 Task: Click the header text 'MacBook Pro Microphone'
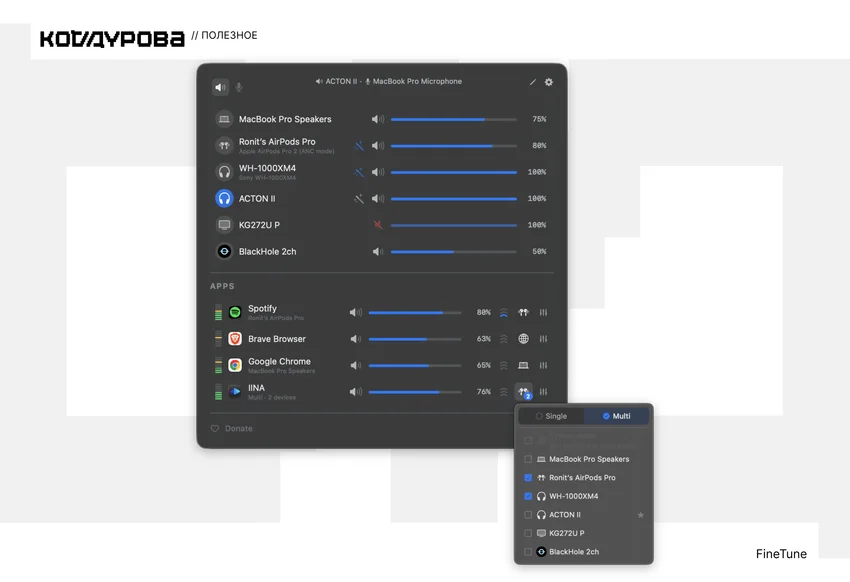coord(417,81)
